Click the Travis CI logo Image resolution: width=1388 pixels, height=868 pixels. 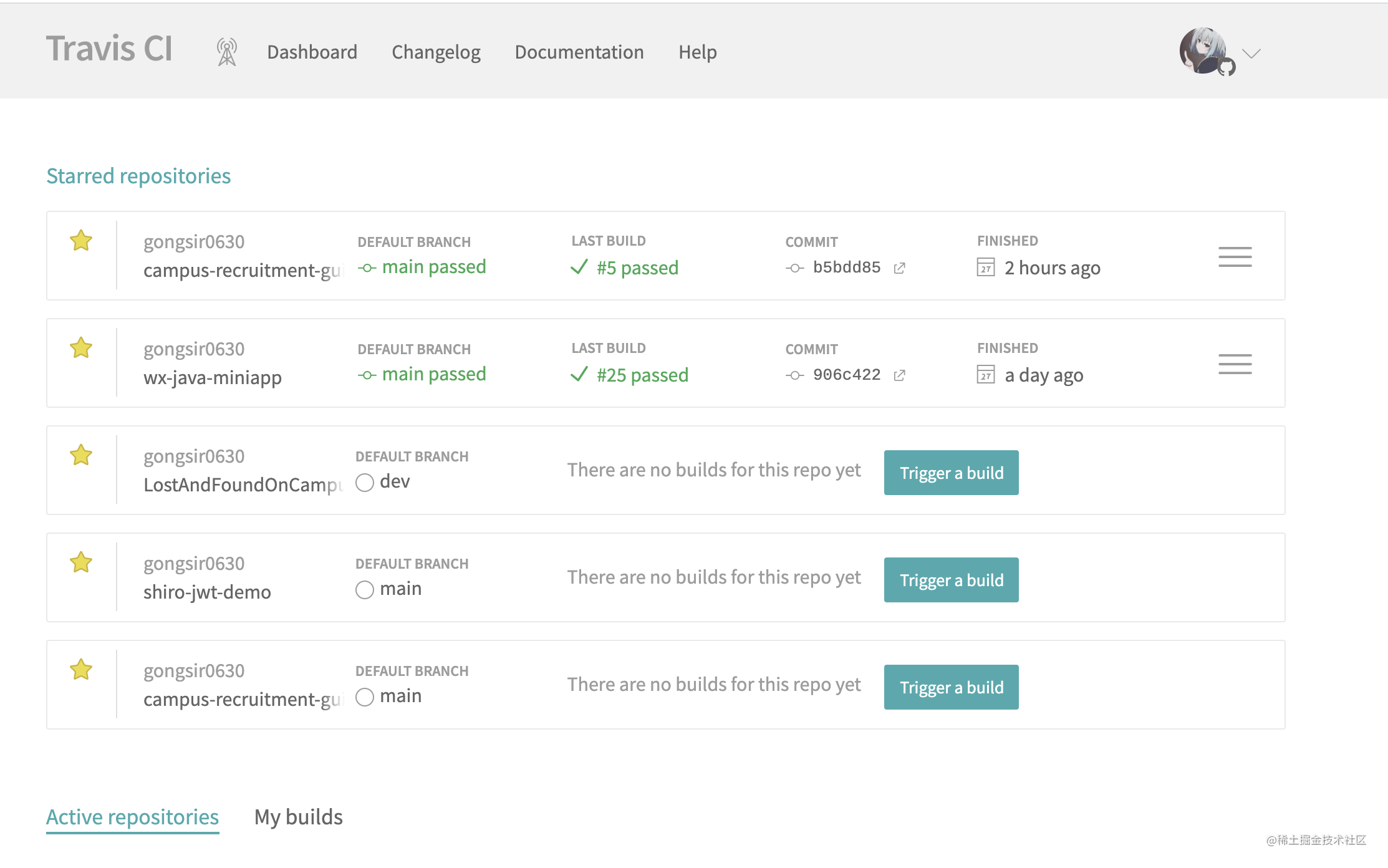(x=109, y=49)
